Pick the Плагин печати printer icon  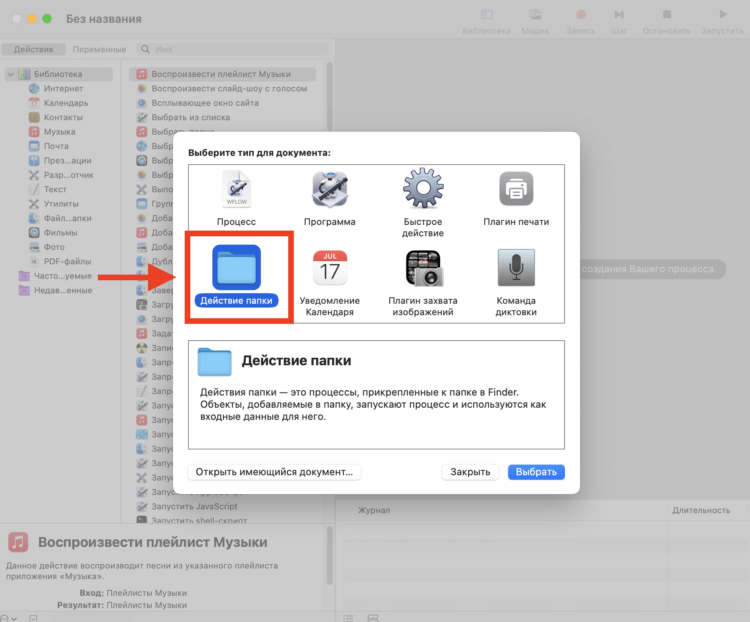click(516, 189)
